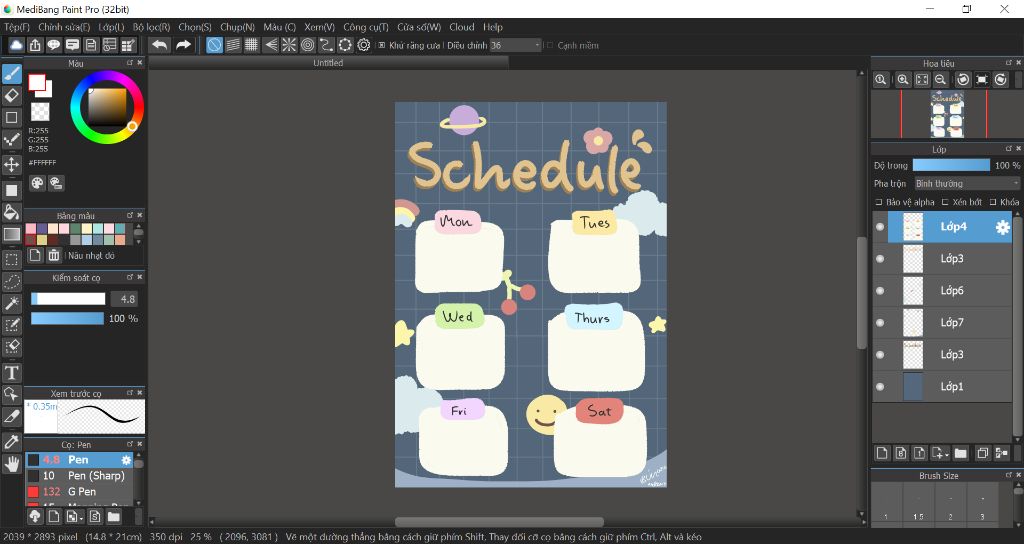The width and height of the screenshot is (1024, 544).
Task: Click the folder icon in the layer panel
Action: click(x=961, y=453)
